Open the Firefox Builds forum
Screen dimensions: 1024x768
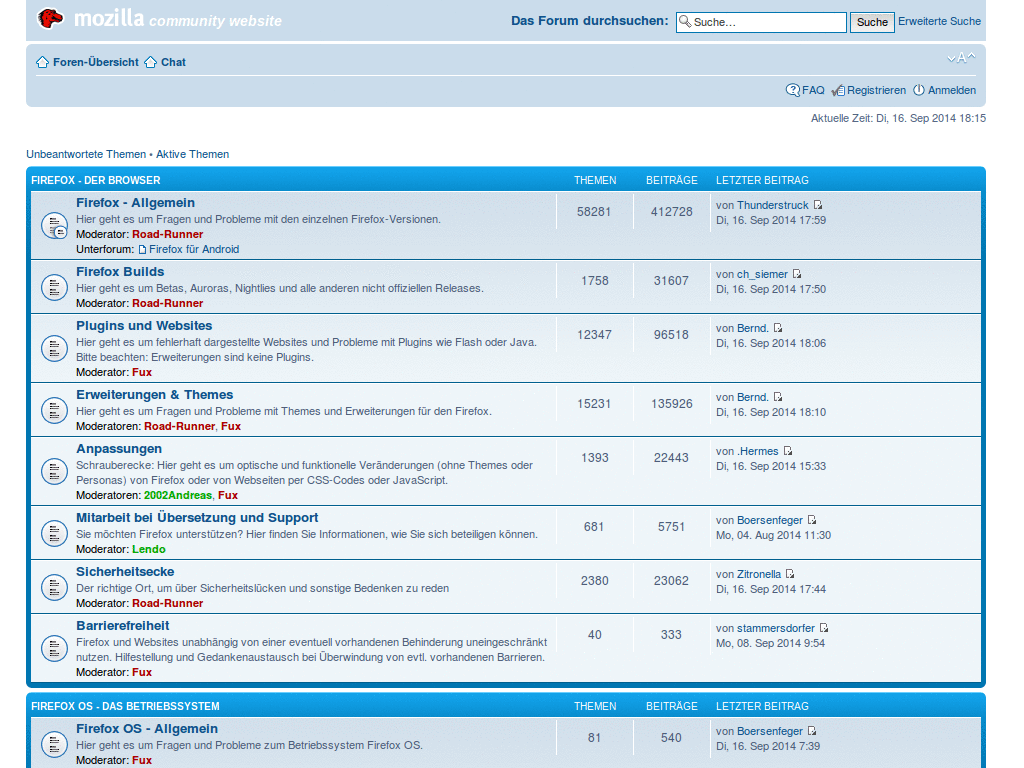click(119, 271)
